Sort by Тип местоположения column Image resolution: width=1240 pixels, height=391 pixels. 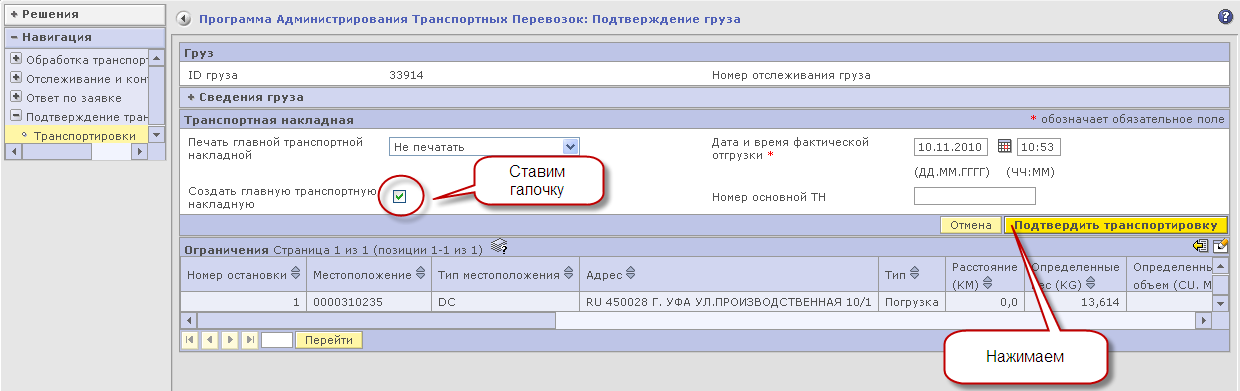coord(570,274)
